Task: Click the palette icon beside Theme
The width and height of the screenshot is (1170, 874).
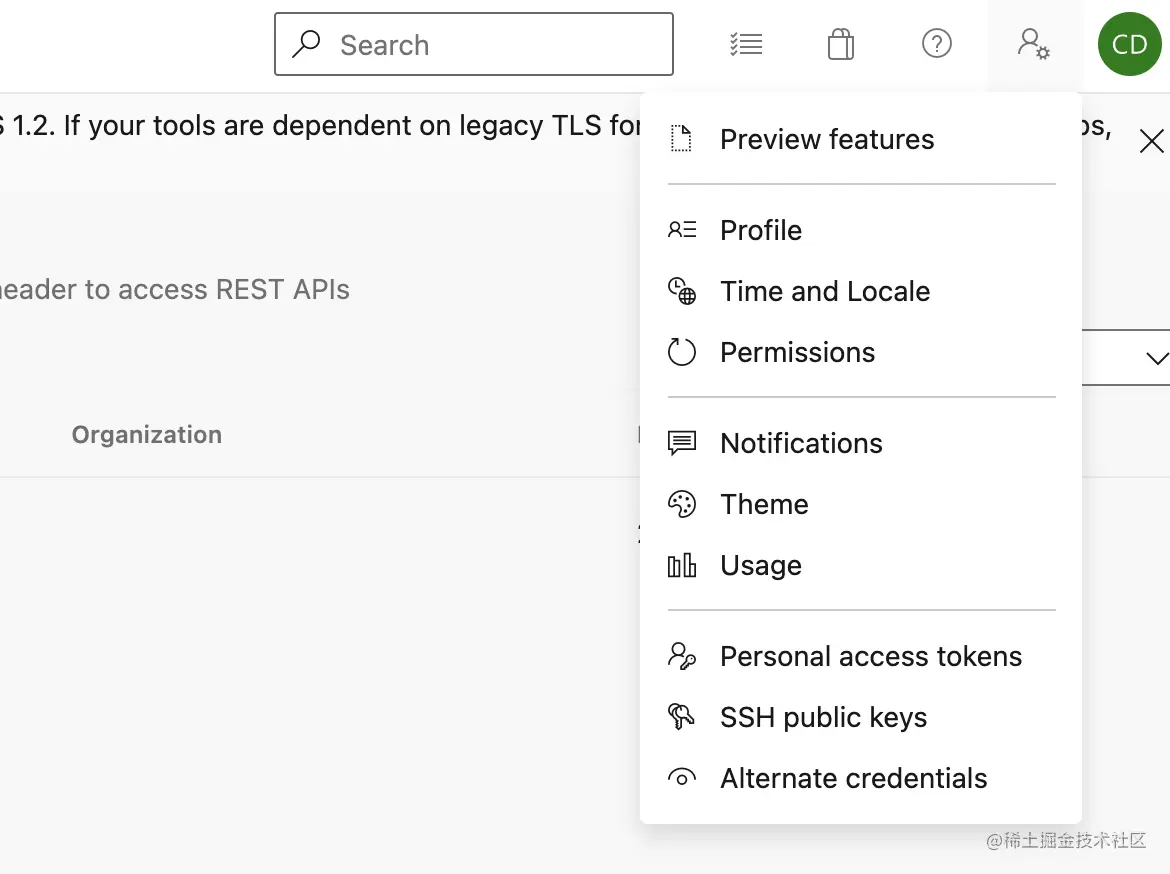Action: (x=682, y=504)
